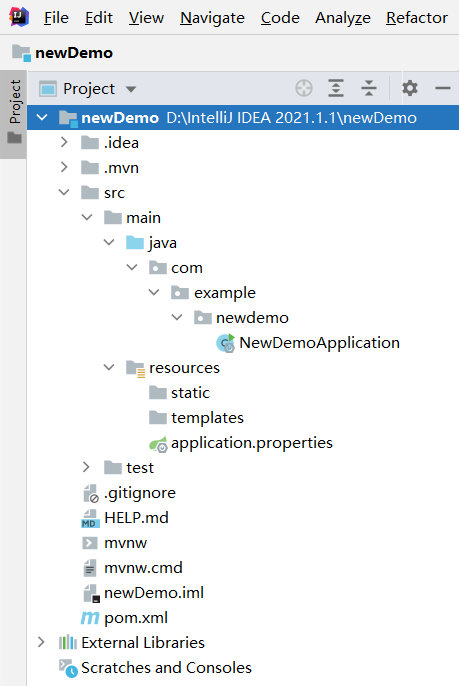Click the NewDemoApplication Spring class icon
This screenshot has height=686, width=459.
coord(226,343)
